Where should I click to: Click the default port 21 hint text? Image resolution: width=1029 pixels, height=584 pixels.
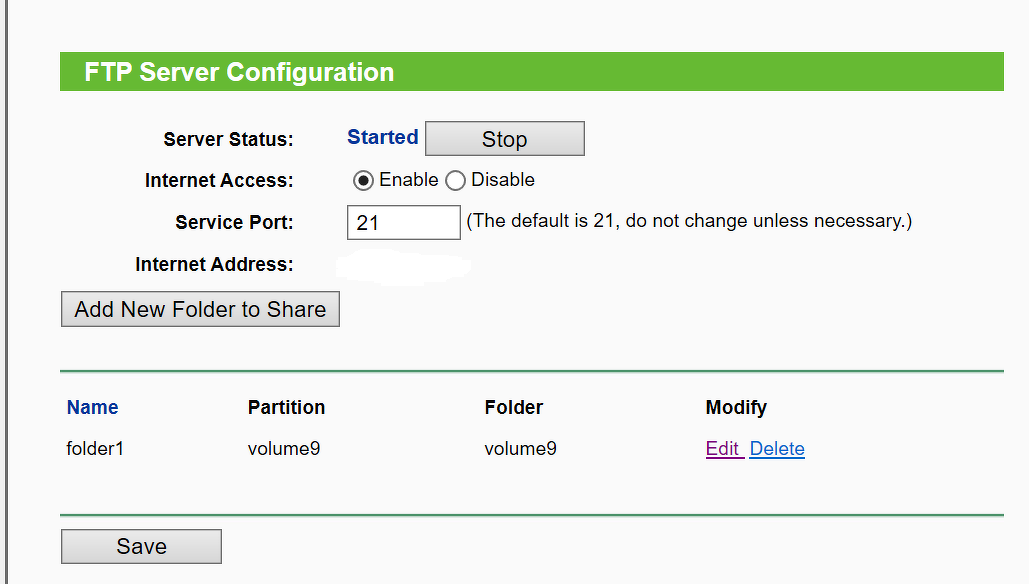pos(689,221)
